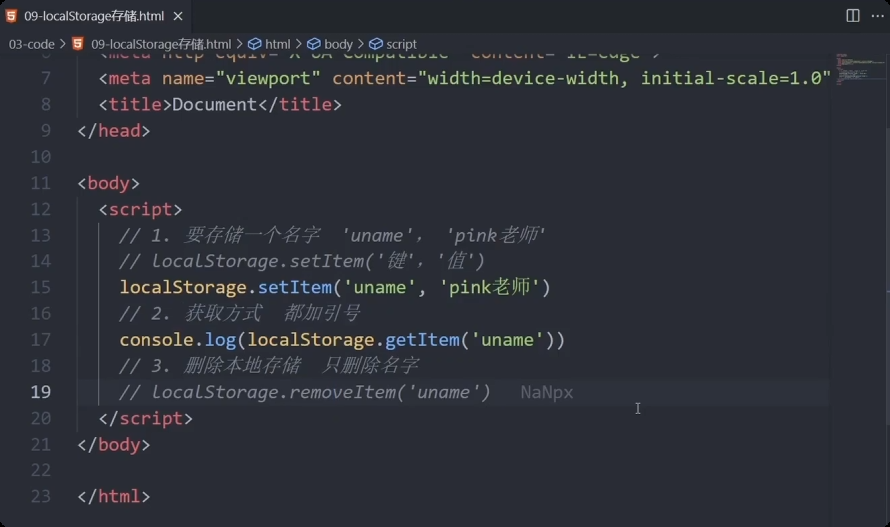Open the 09-localStorage存储.html breadcrumb item
The image size is (890, 527).
pyautogui.click(x=161, y=44)
